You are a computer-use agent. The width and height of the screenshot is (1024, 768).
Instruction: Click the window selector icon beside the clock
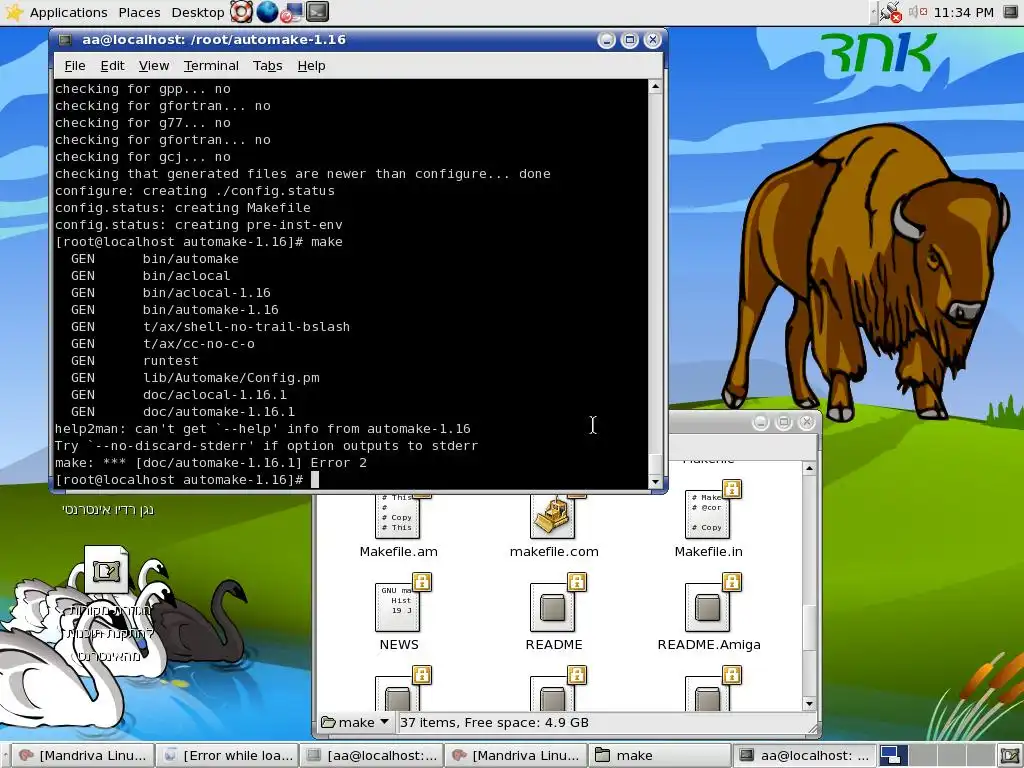(1010, 12)
